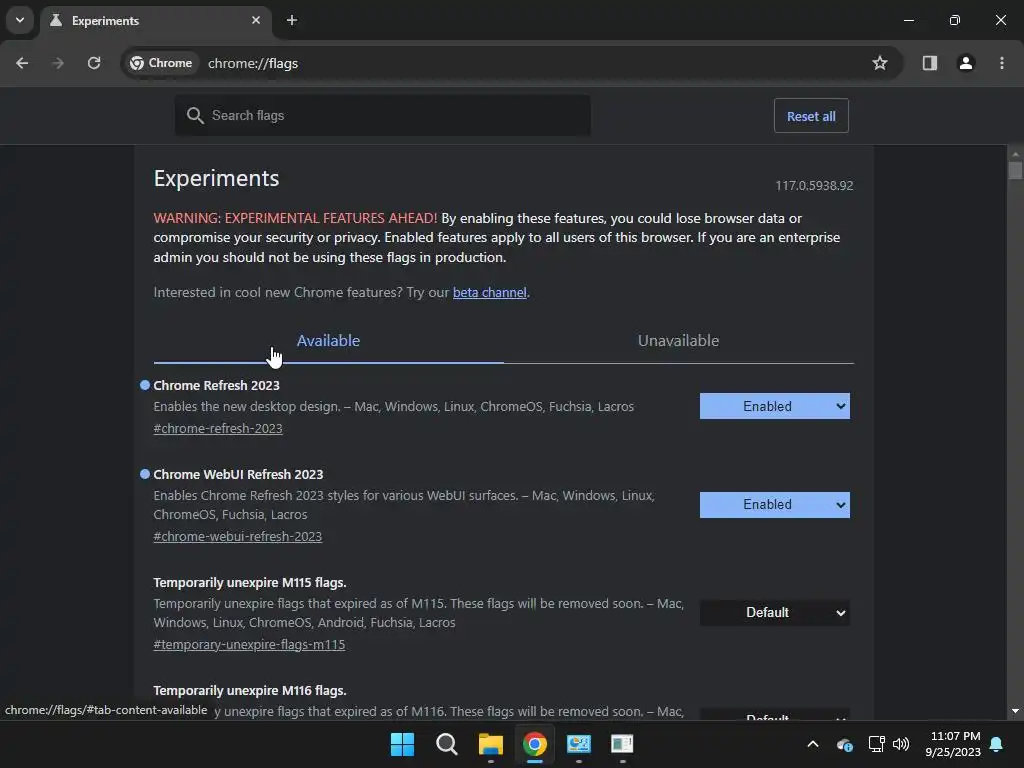Click the Chrome Refresh 2023 flag title

point(216,385)
